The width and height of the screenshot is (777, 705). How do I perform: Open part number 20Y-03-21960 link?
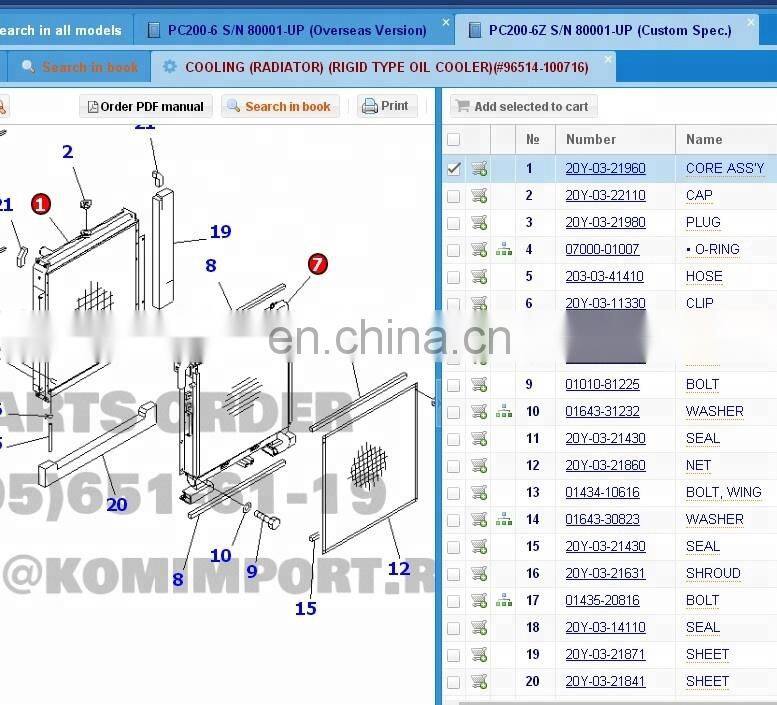(605, 168)
